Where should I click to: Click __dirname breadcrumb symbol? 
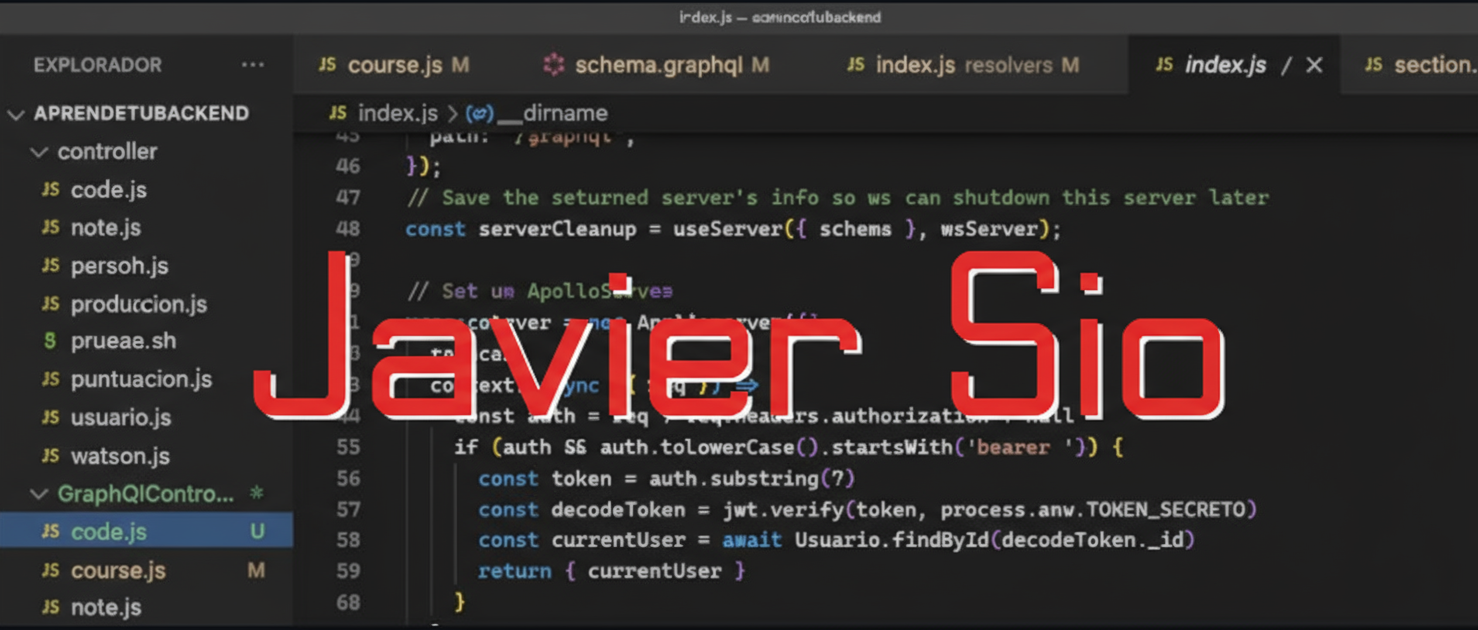pos(551,113)
